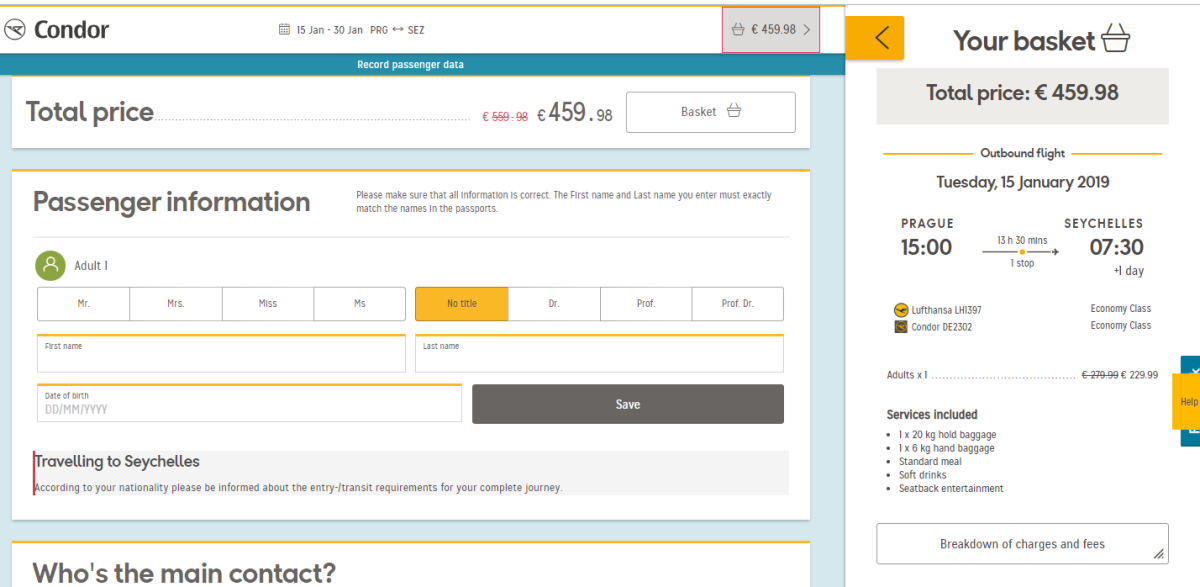Click the basket icon next to Your basket
Image resolution: width=1200 pixels, height=587 pixels.
[x=1115, y=40]
